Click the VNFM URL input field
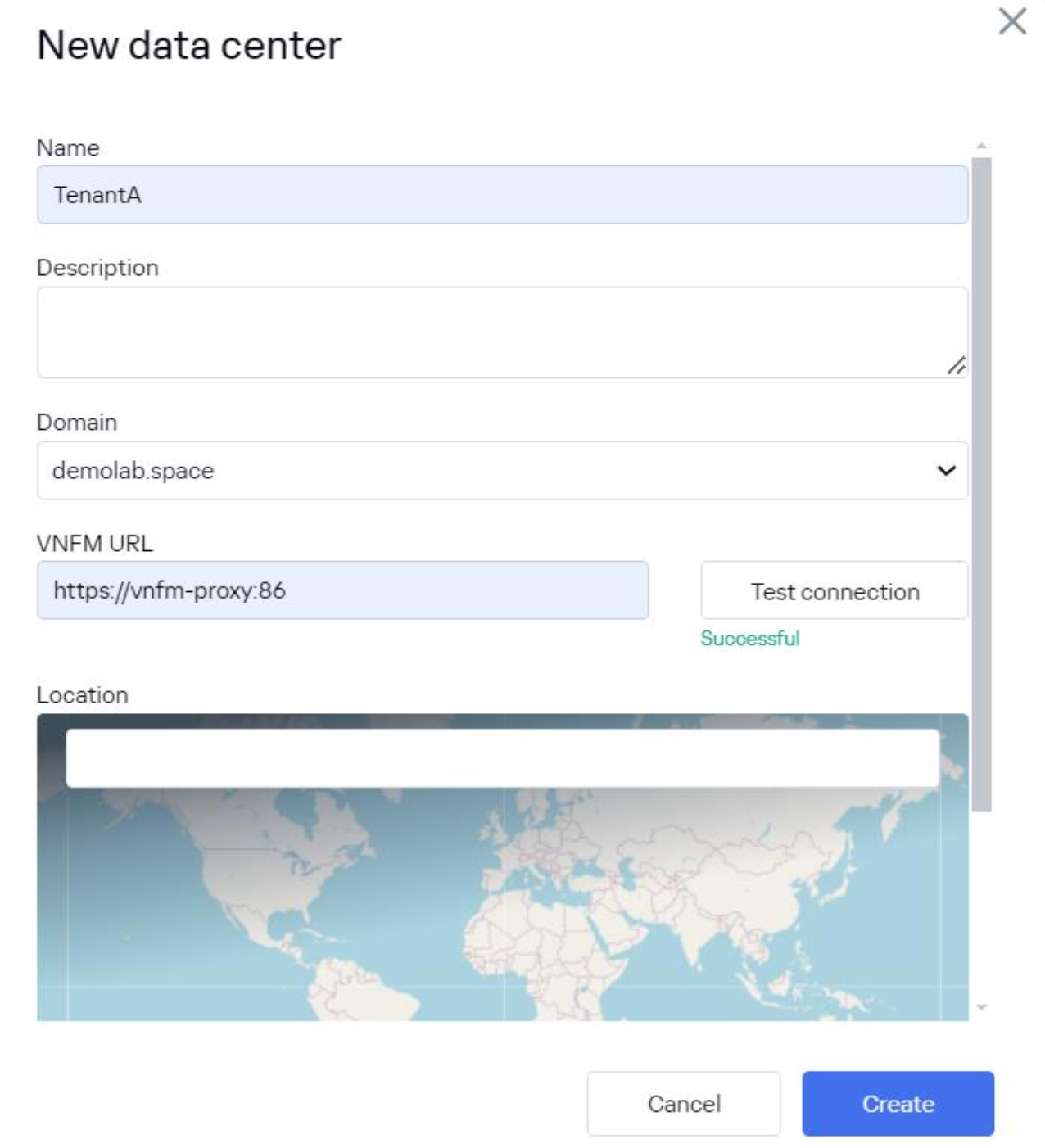1045x1148 pixels. (342, 590)
